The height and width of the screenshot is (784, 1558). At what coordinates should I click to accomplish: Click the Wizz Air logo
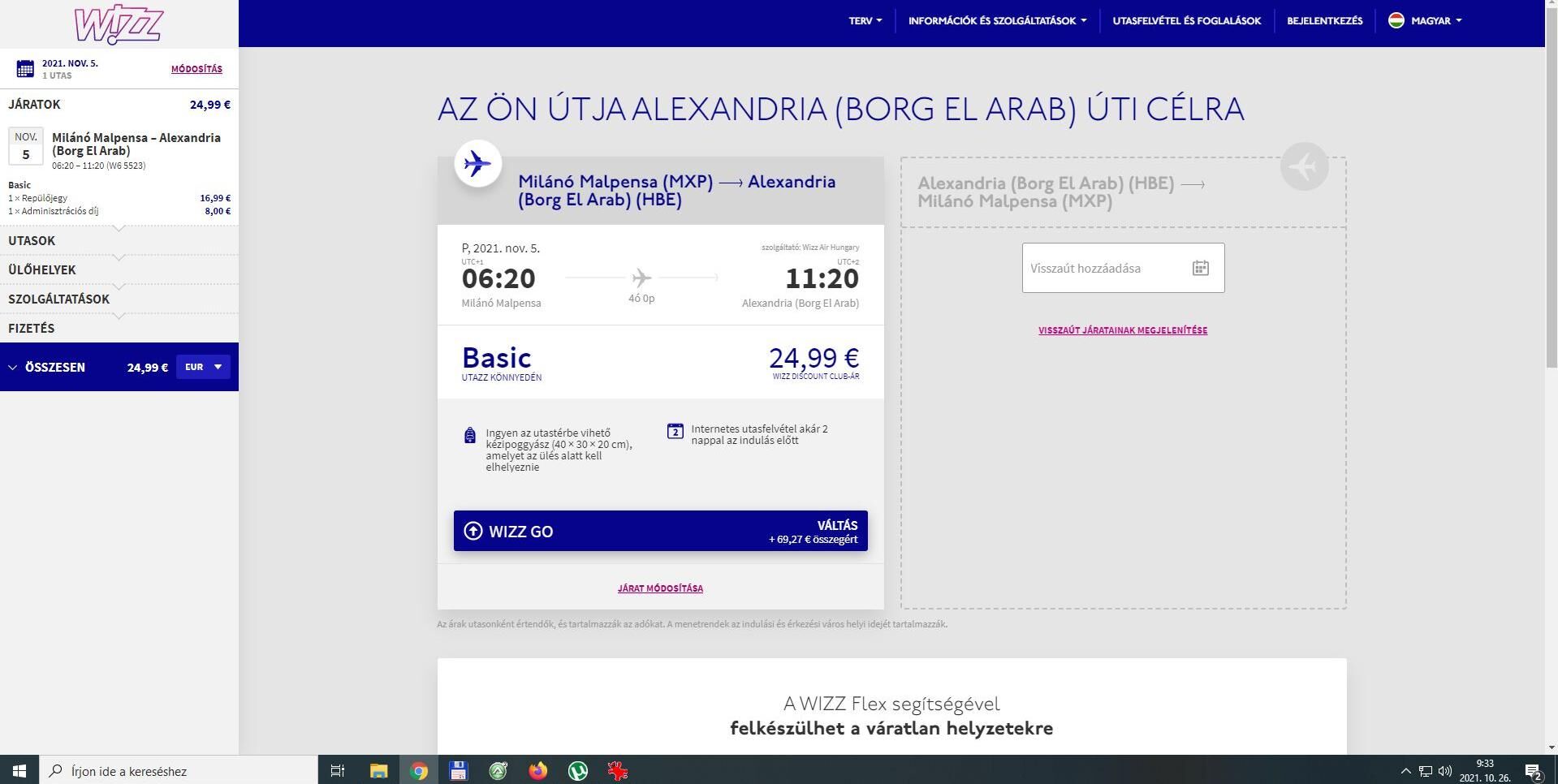[x=119, y=24]
